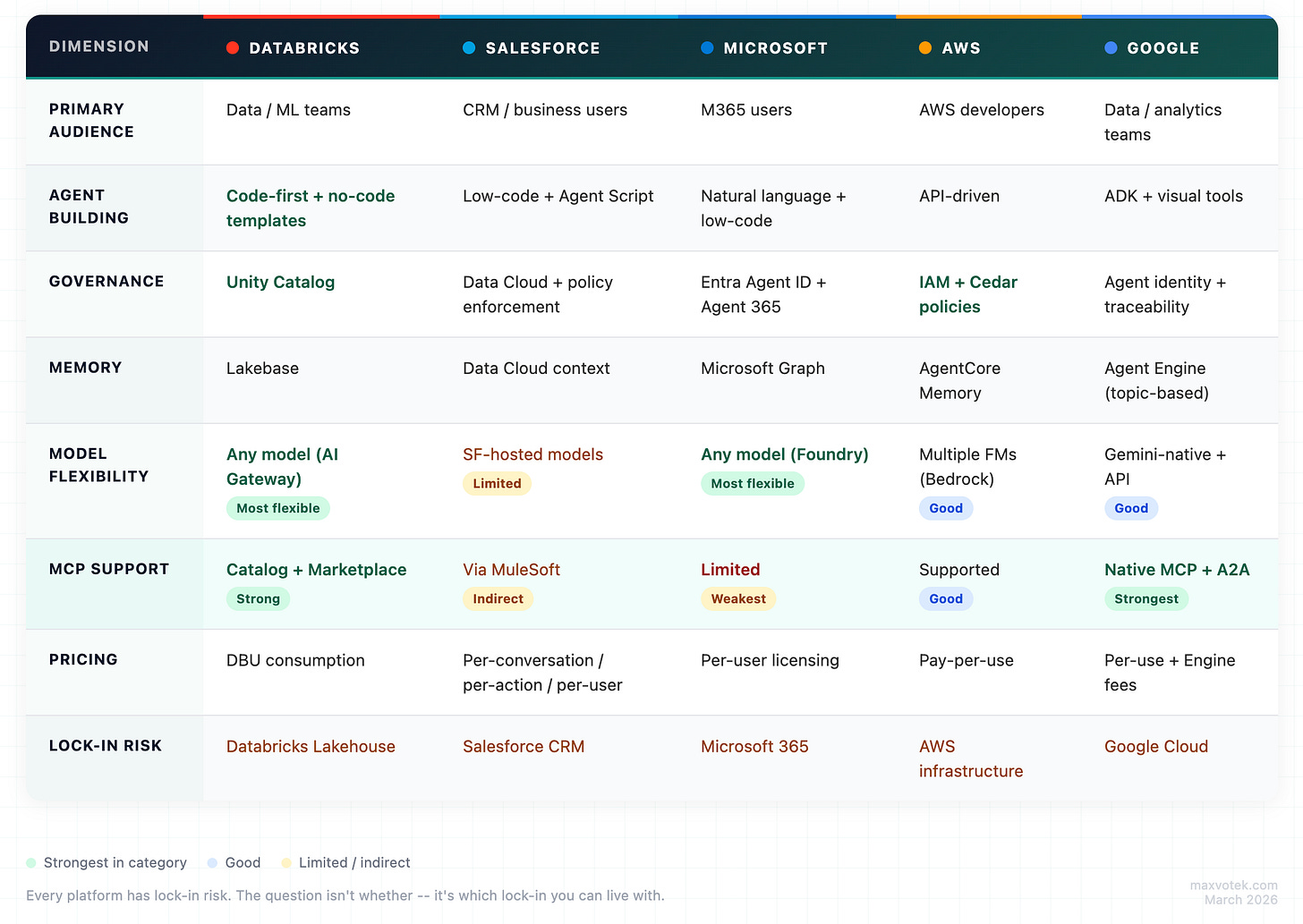Viewport: 1303px width, 924px height.
Task: Click the Native MCP + A2A cell text
Action: (x=1177, y=570)
